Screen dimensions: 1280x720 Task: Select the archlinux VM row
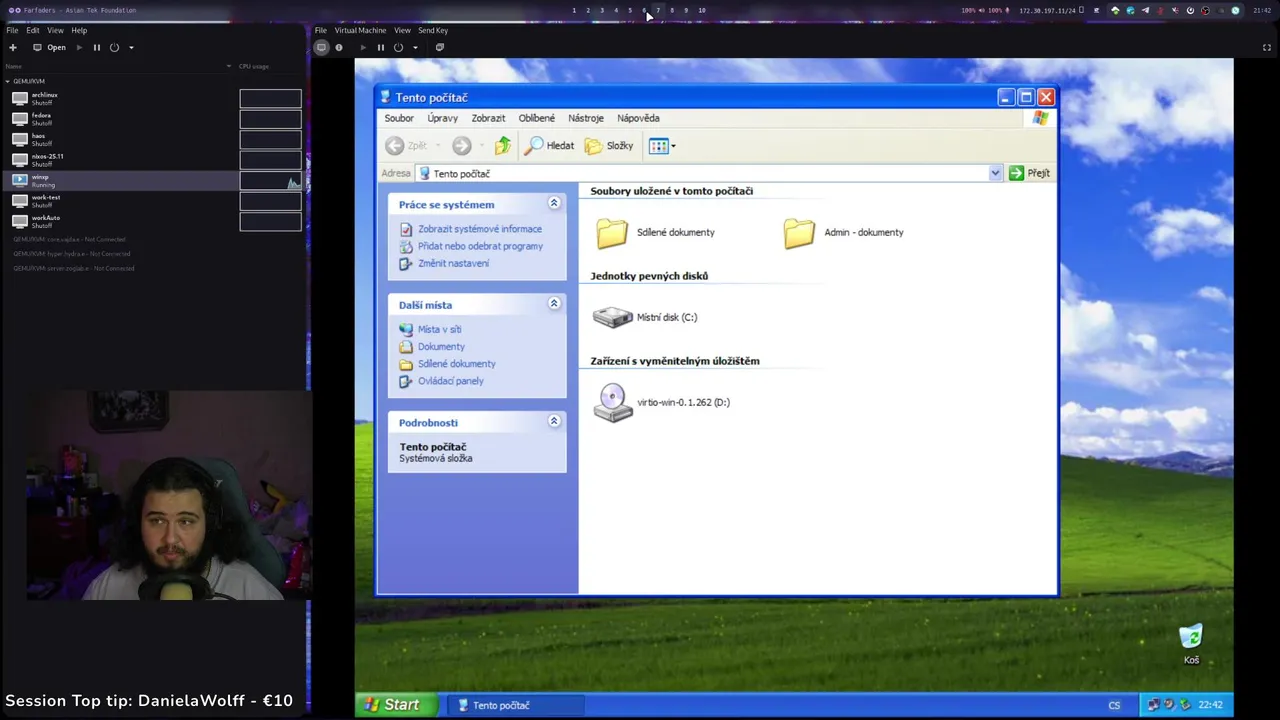(120, 98)
